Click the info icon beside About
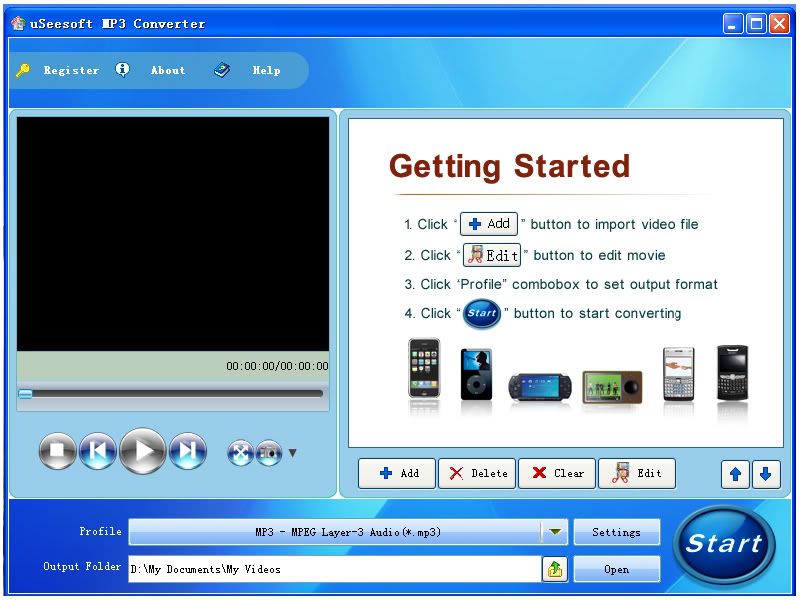 (122, 69)
